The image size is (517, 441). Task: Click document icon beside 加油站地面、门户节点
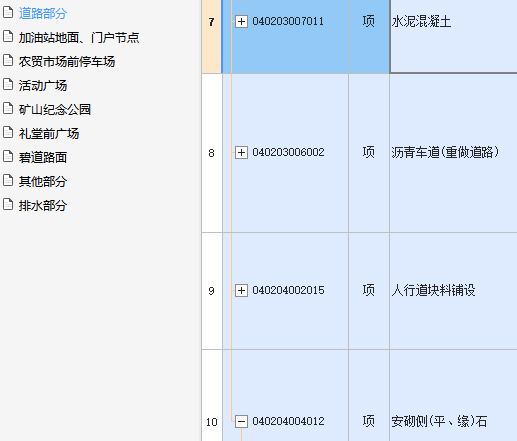pos(8,36)
